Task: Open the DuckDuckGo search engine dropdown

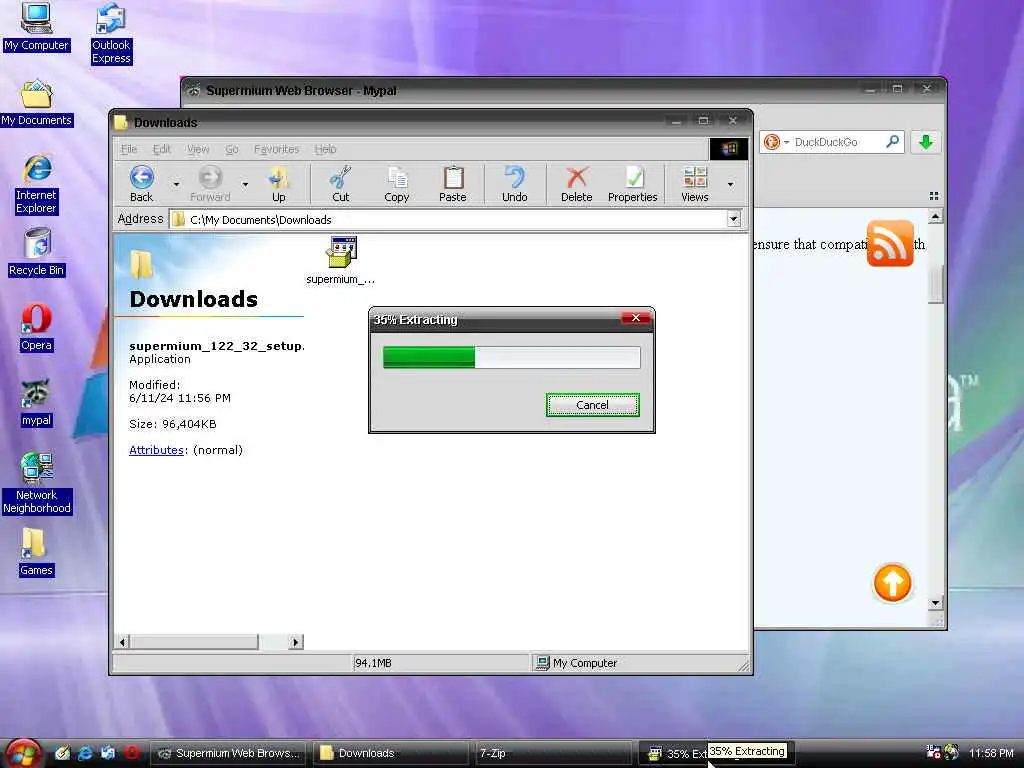Action: tap(786, 142)
